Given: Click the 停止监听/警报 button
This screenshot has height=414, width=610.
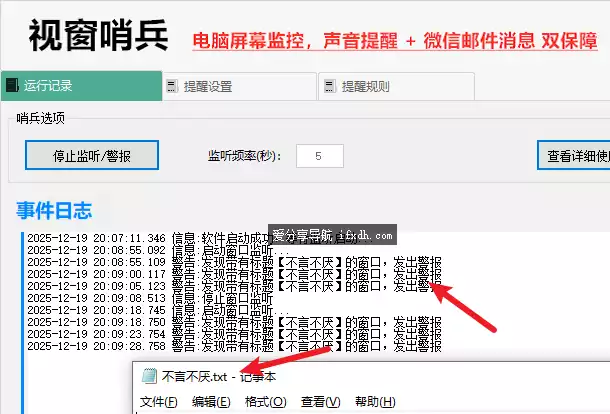Looking at the screenshot, I should click(x=92, y=155).
